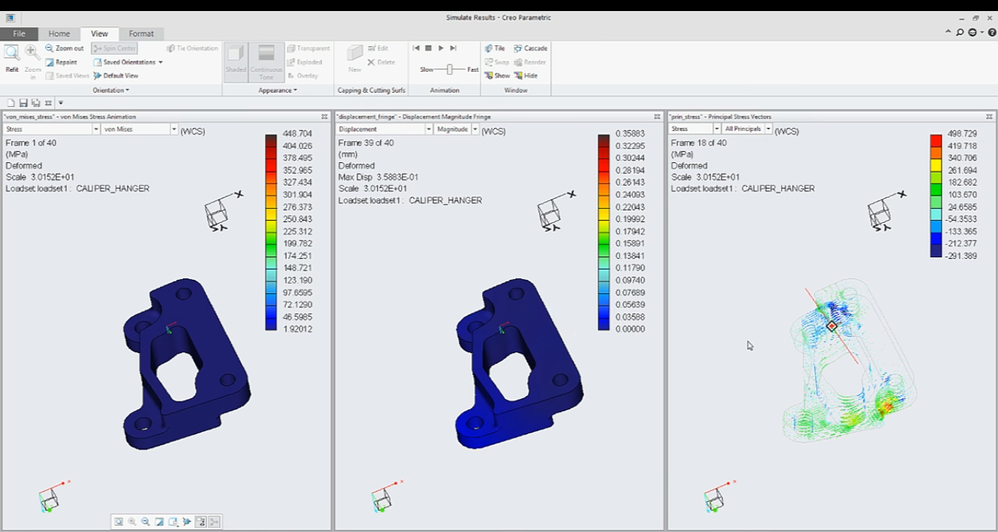Click Hide in the Window group
This screenshot has height=532, width=998.
coord(525,76)
